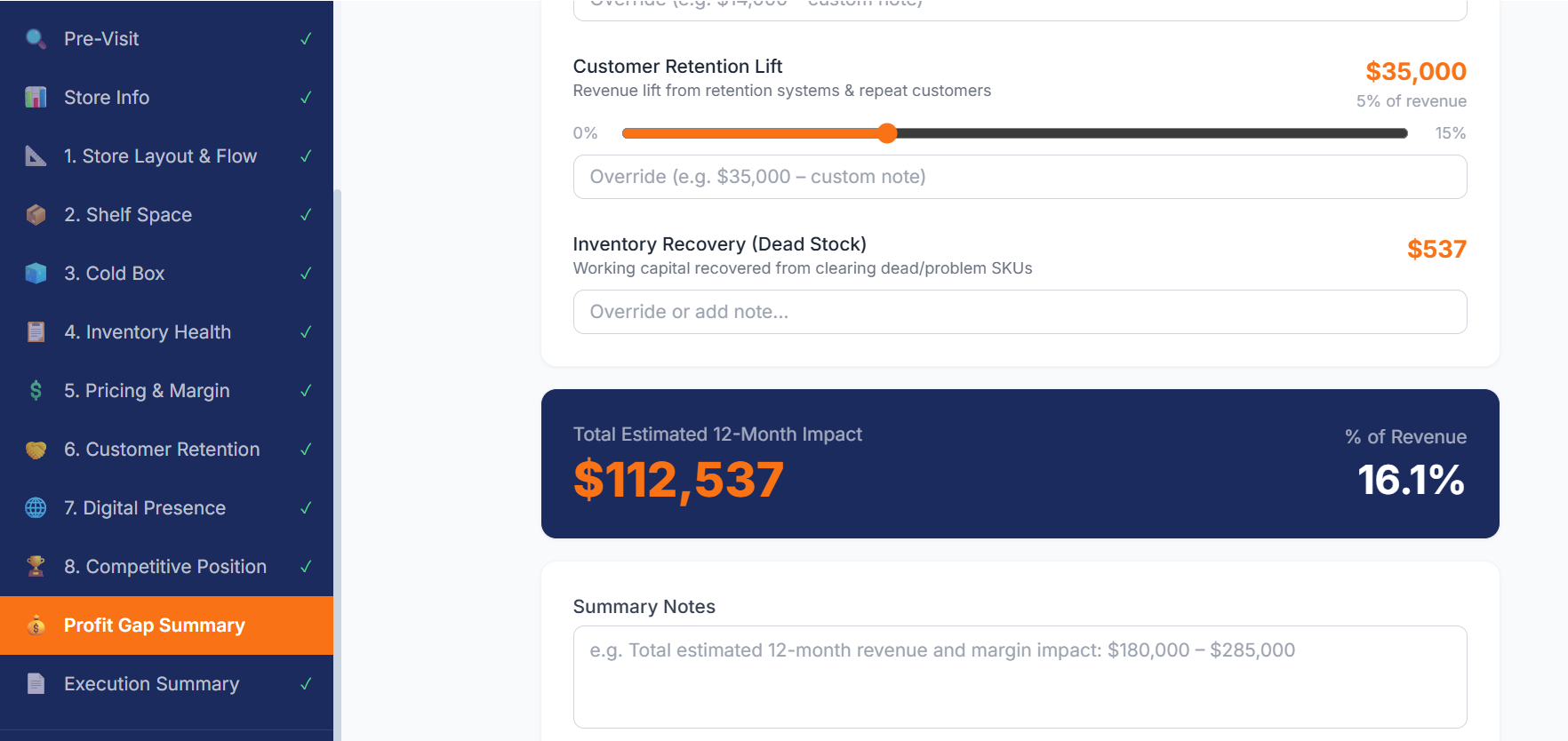Click the trophy icon for Competitive Position
The height and width of the screenshot is (741, 1568).
[36, 567]
